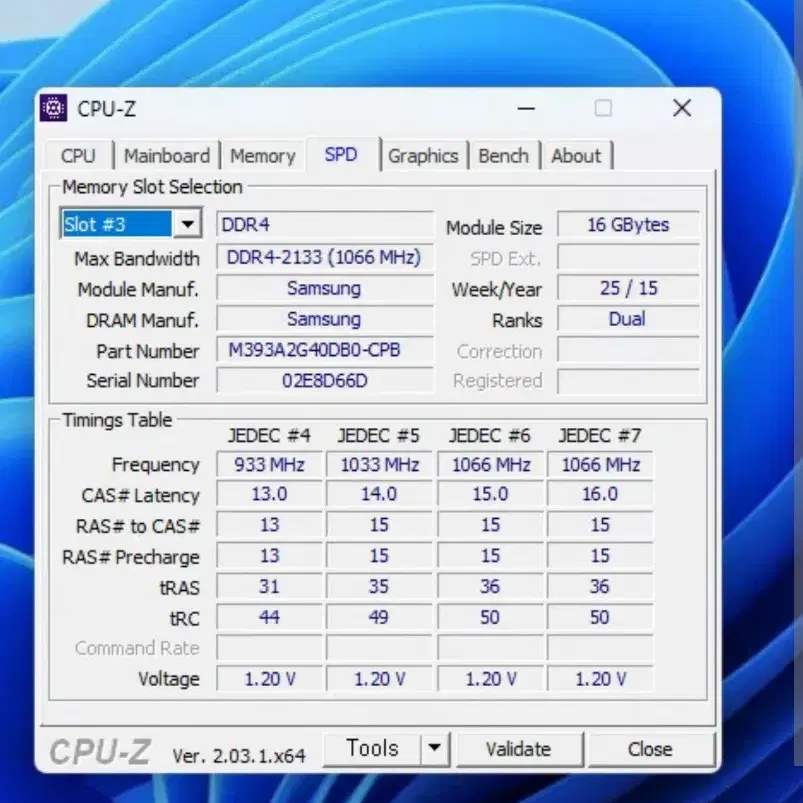Minimize the CPU-Z window

coord(525,109)
